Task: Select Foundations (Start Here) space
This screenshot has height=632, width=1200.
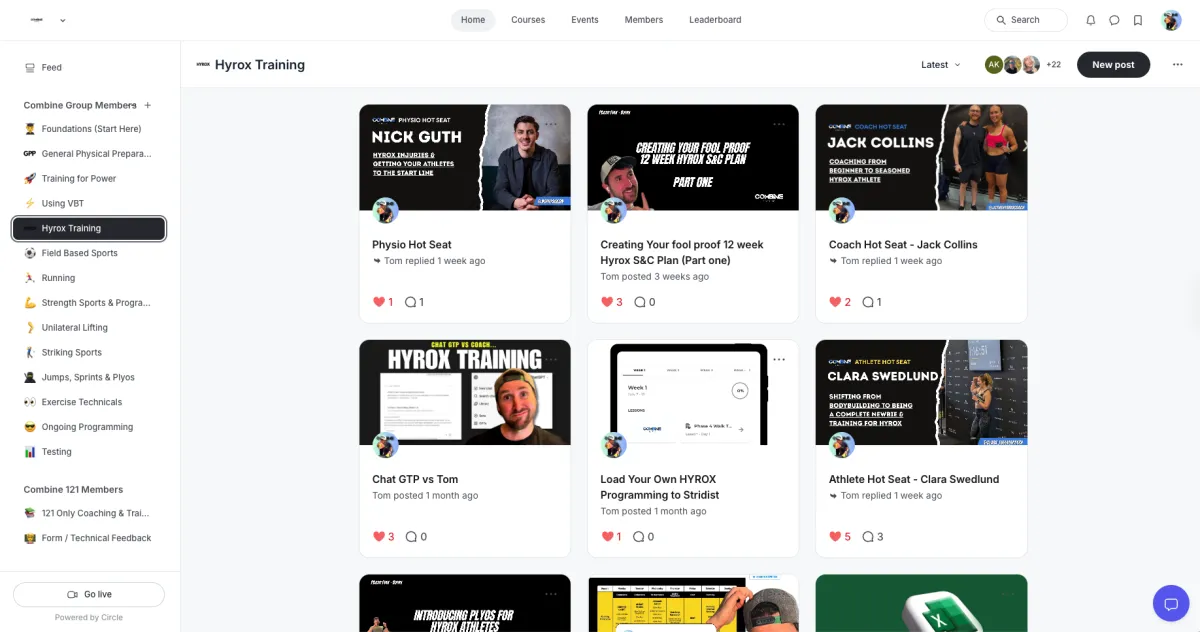Action: 90,129
